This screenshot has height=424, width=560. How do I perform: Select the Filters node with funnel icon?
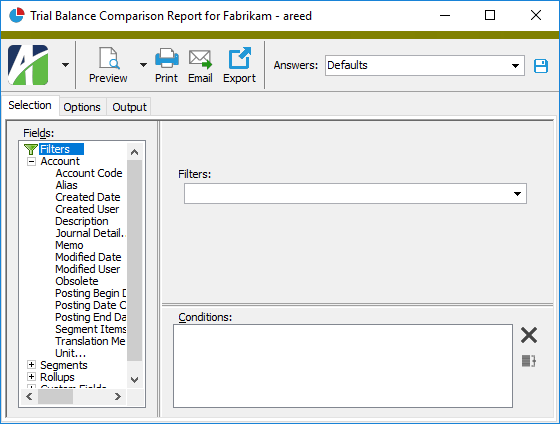pos(55,149)
